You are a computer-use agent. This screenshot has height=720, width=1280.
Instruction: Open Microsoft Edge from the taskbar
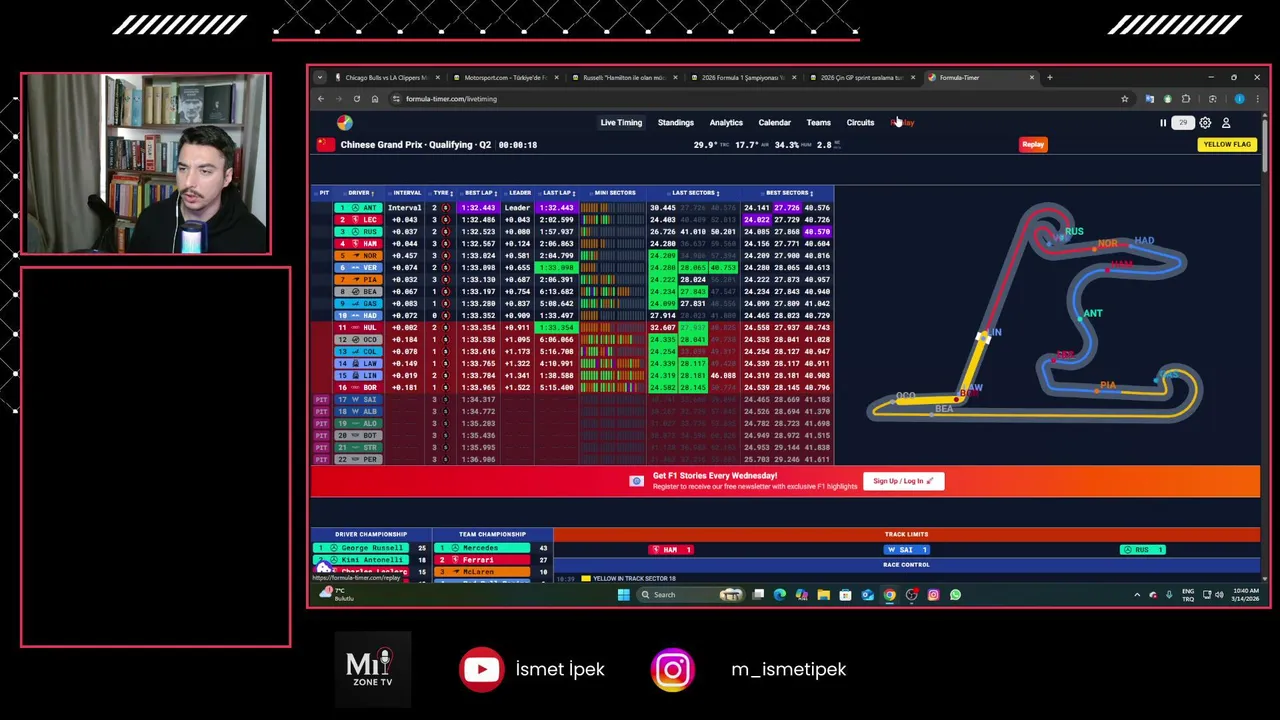[x=779, y=595]
